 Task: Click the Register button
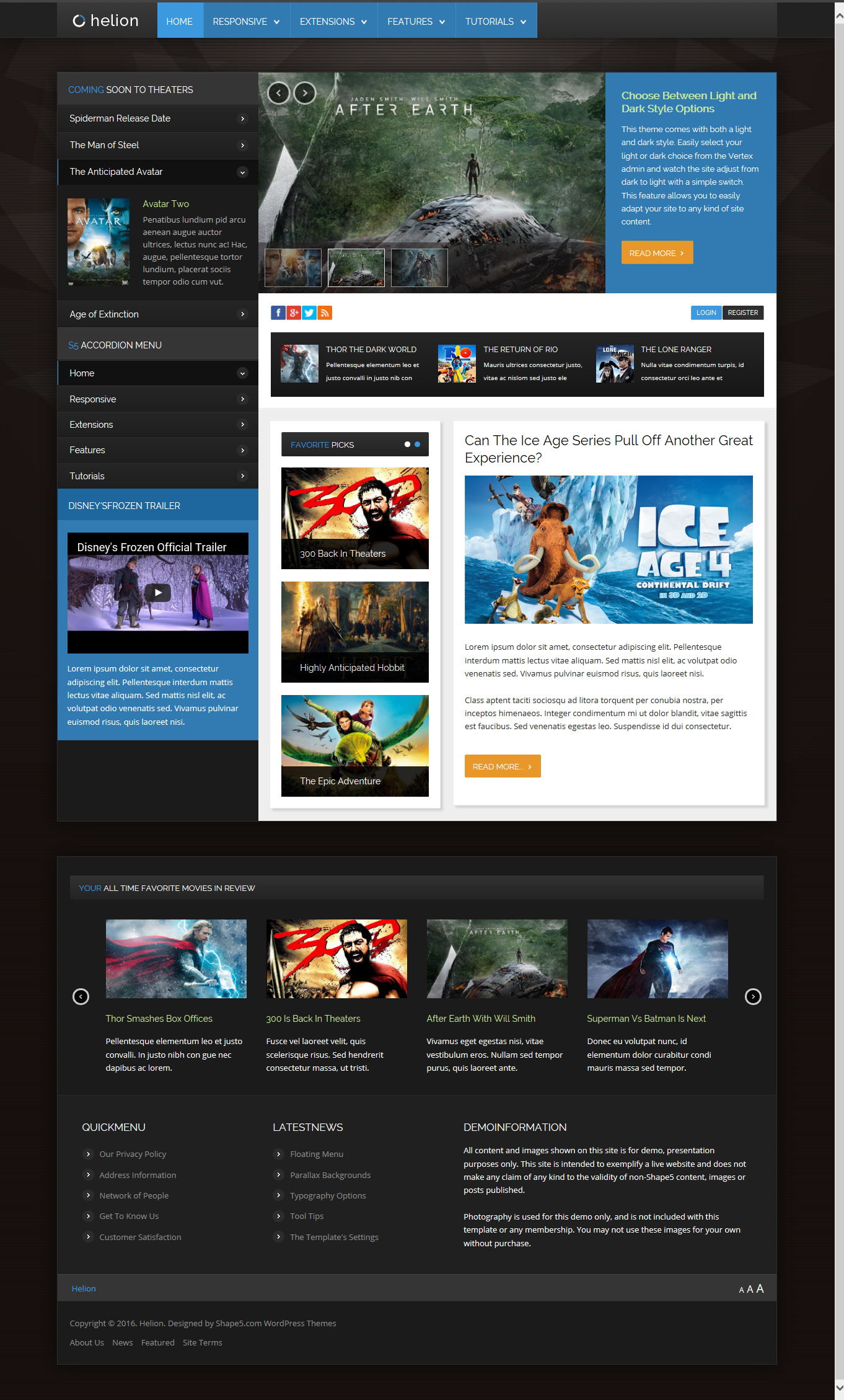743,312
